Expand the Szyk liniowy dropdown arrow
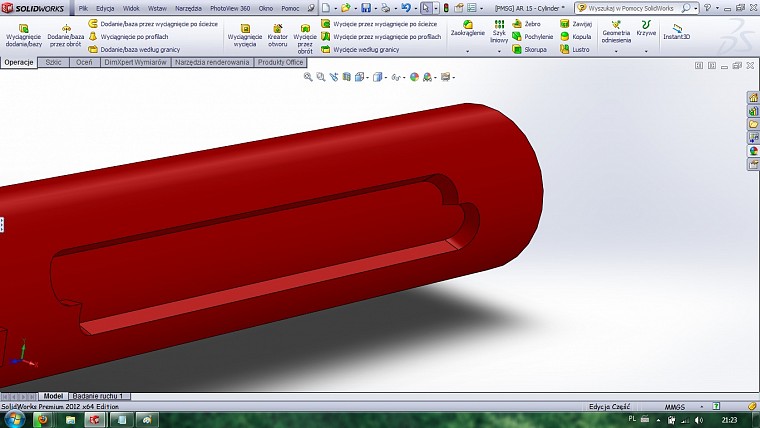The image size is (760, 428). pyautogui.click(x=499, y=51)
